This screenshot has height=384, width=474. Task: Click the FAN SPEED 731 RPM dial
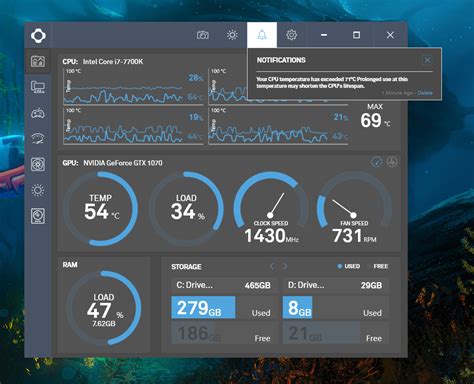[354, 208]
